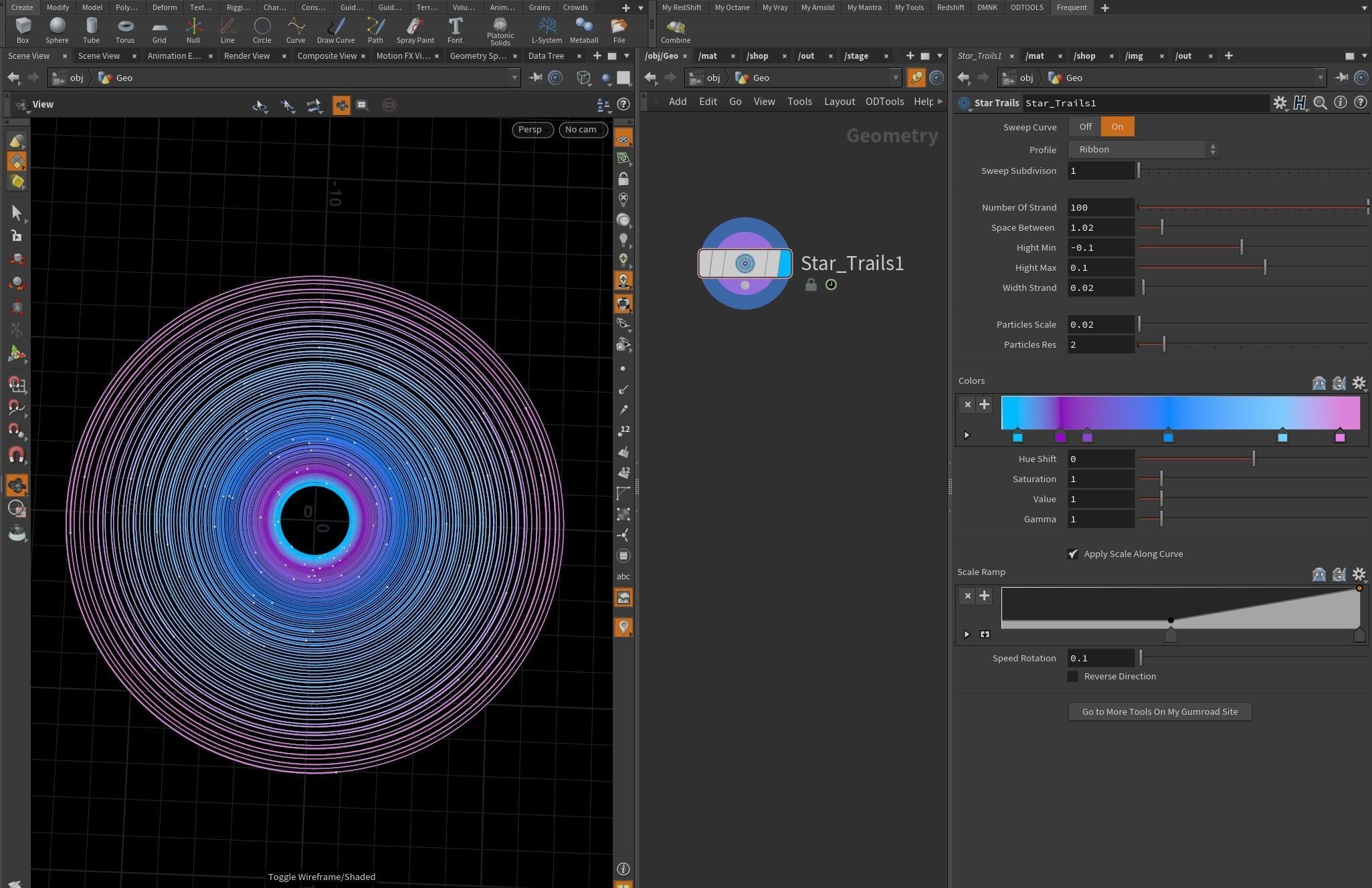Click the Add menu in the network editor
Image resolution: width=1372 pixels, height=888 pixels.
pos(677,101)
